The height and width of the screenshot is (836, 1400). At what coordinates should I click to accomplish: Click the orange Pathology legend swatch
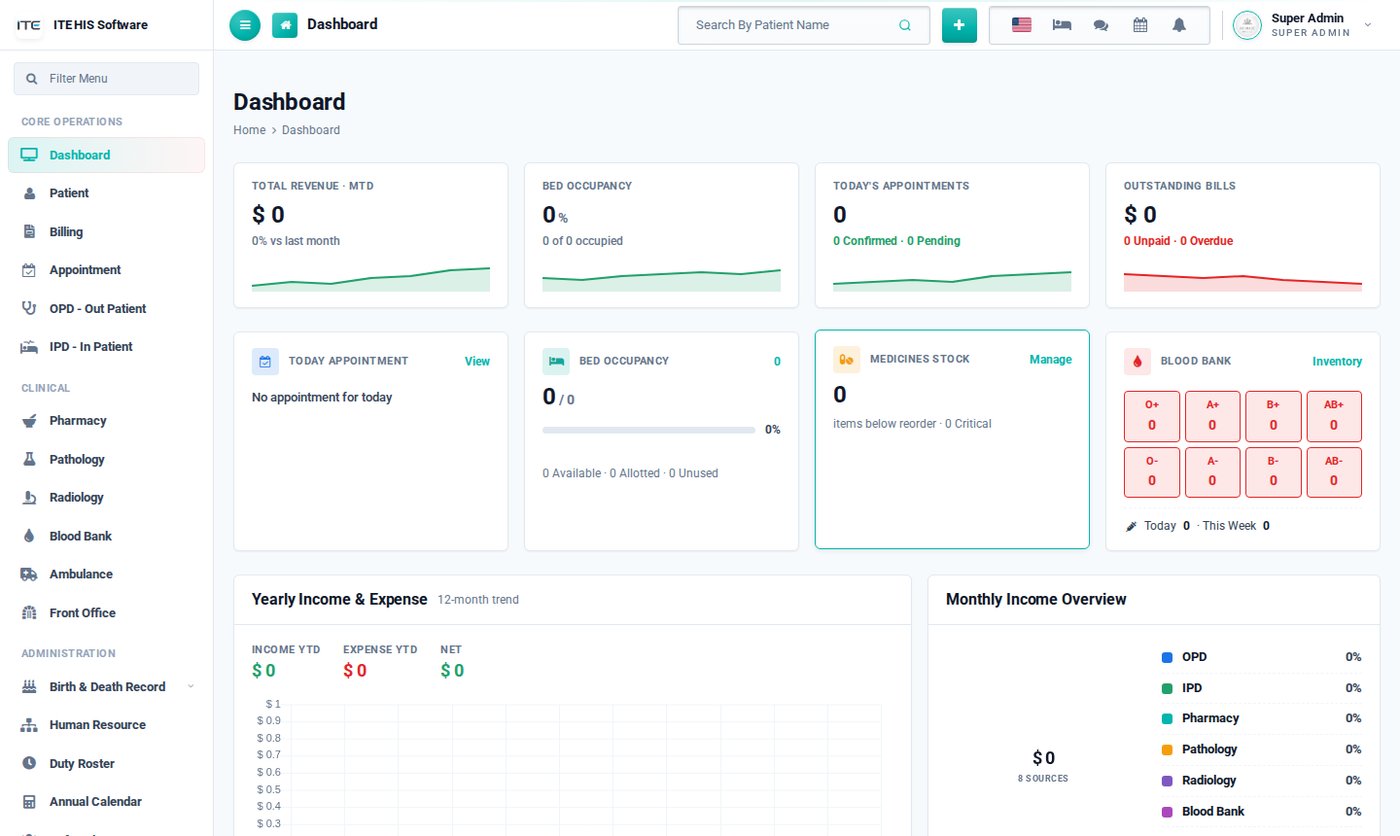(1166, 750)
